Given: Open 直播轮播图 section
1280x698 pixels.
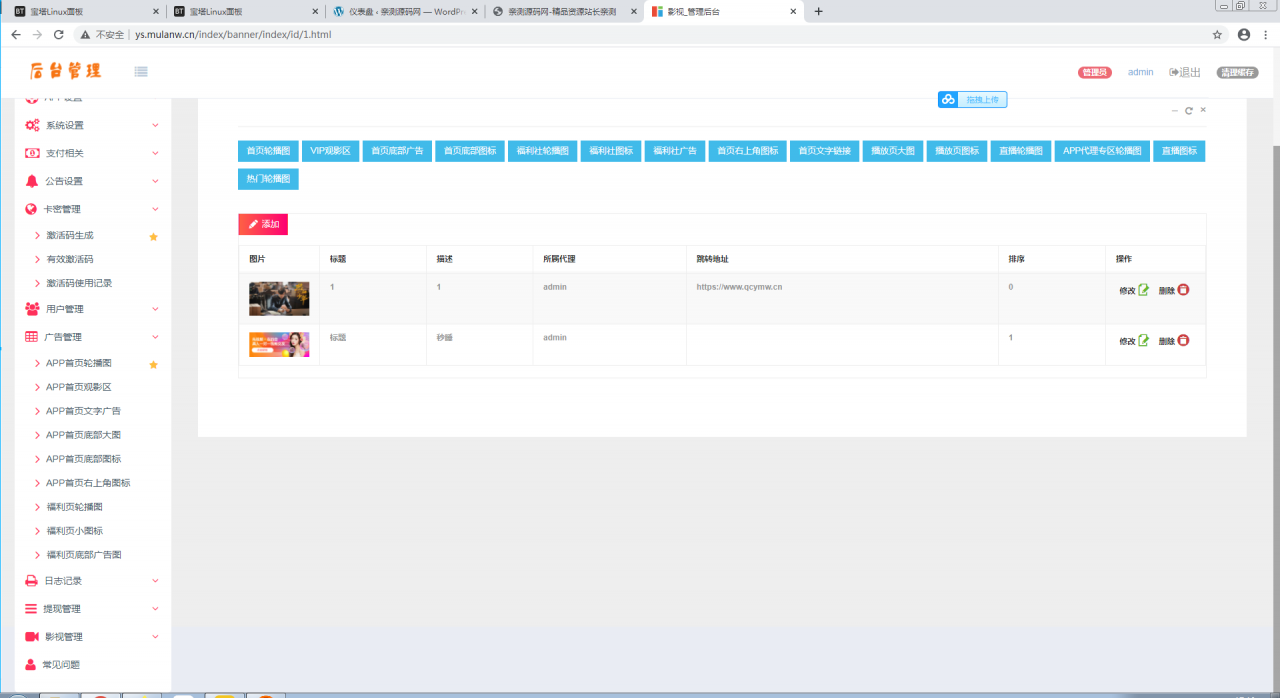Looking at the screenshot, I should pos(1020,151).
